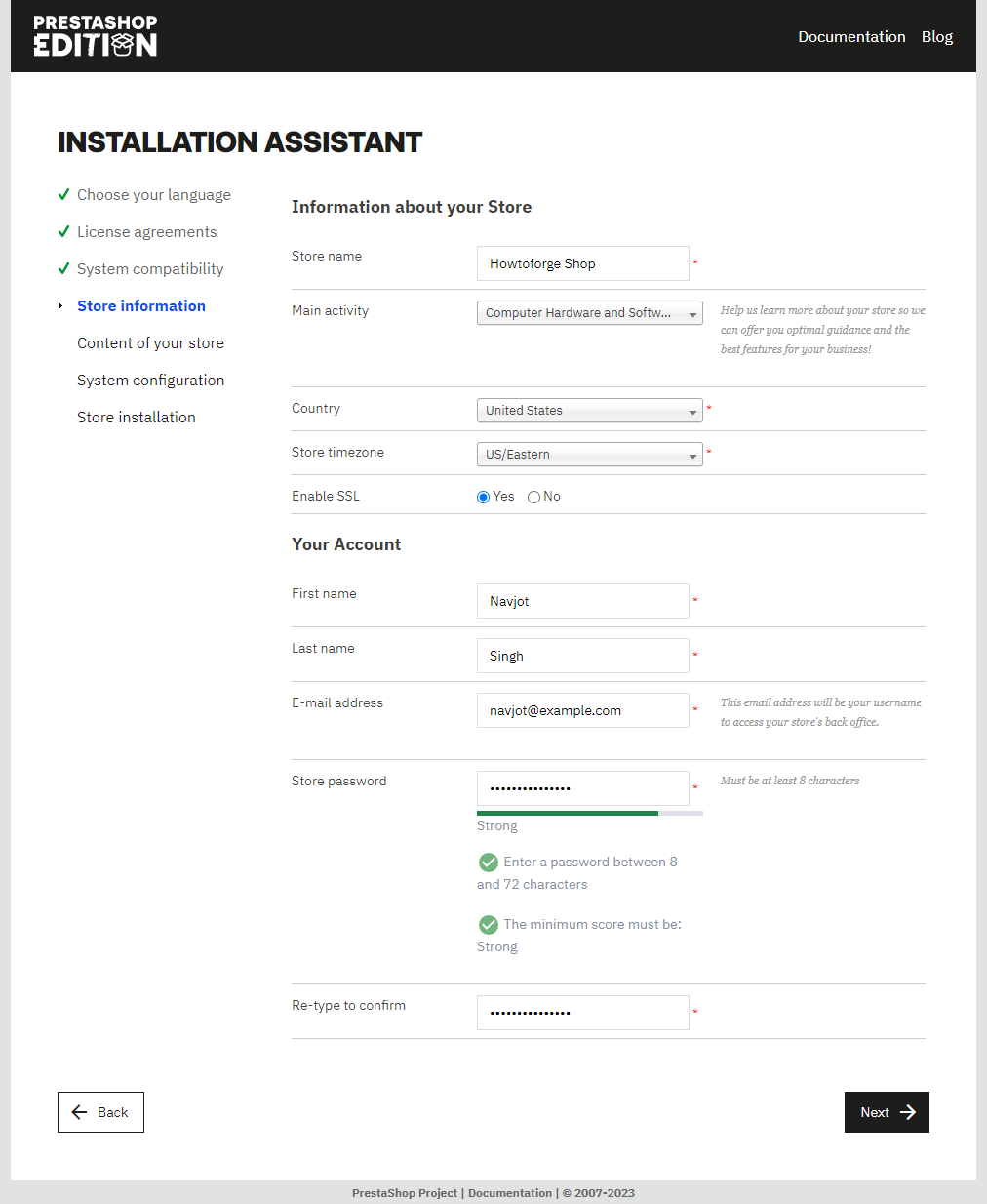Click the checkmark next to System compatibility
Viewport: 987px width, 1204px height.
[63, 268]
